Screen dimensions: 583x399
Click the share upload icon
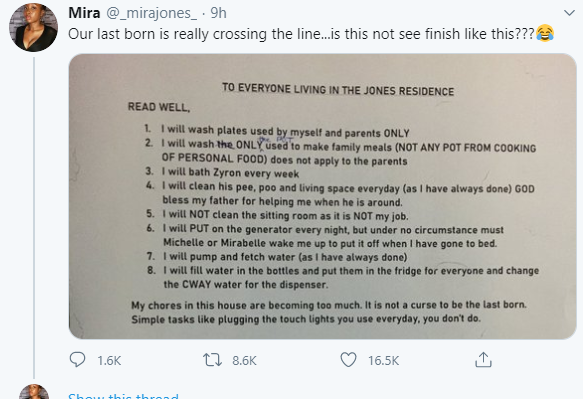point(483,360)
